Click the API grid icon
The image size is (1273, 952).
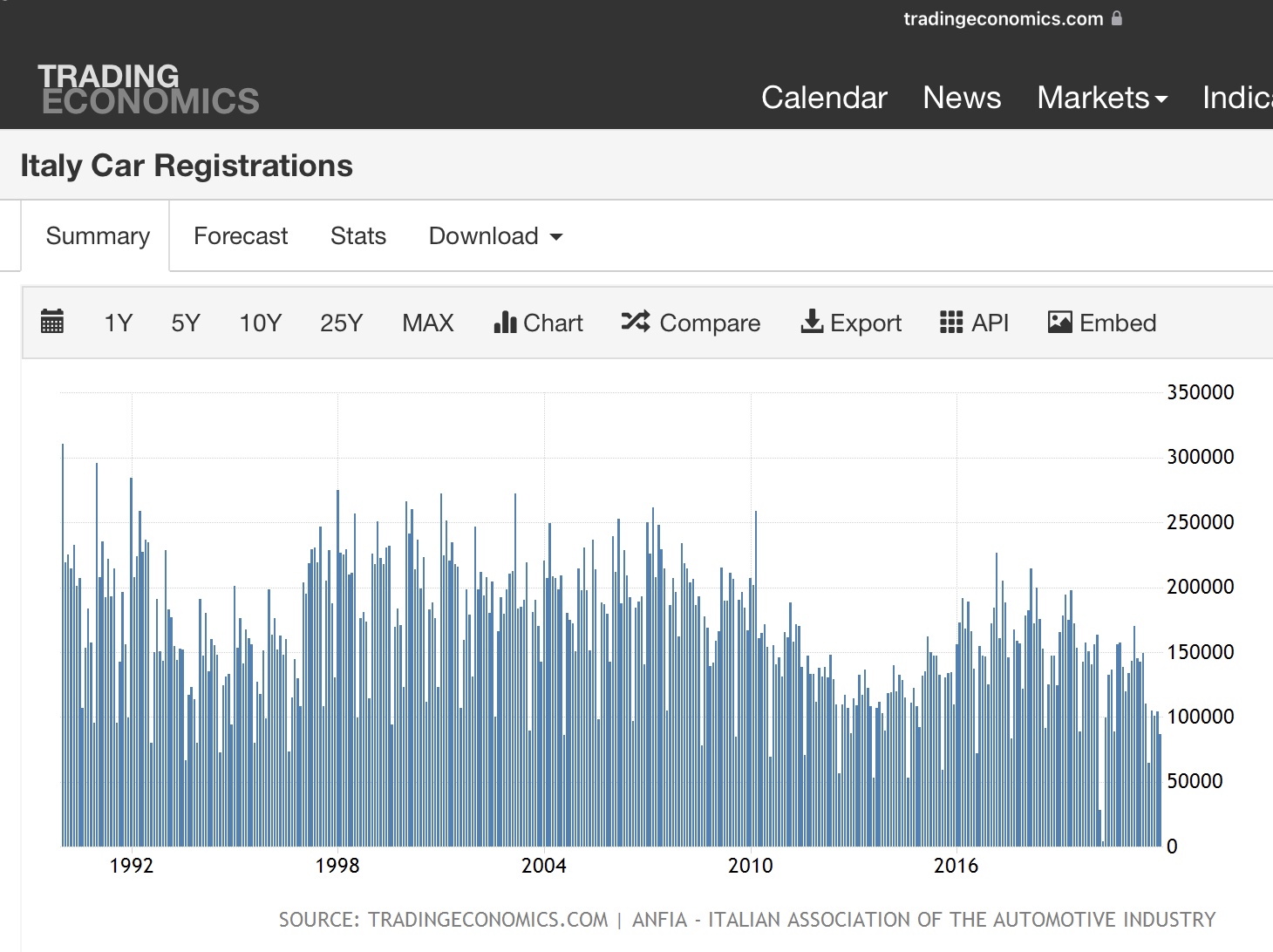point(951,322)
